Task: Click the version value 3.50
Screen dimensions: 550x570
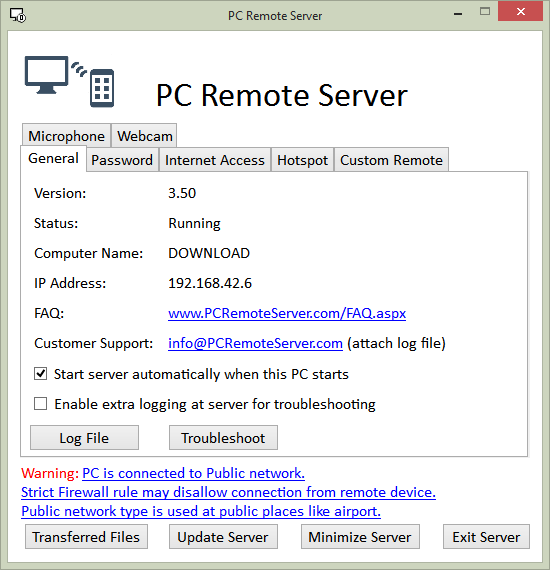Action: pos(182,193)
